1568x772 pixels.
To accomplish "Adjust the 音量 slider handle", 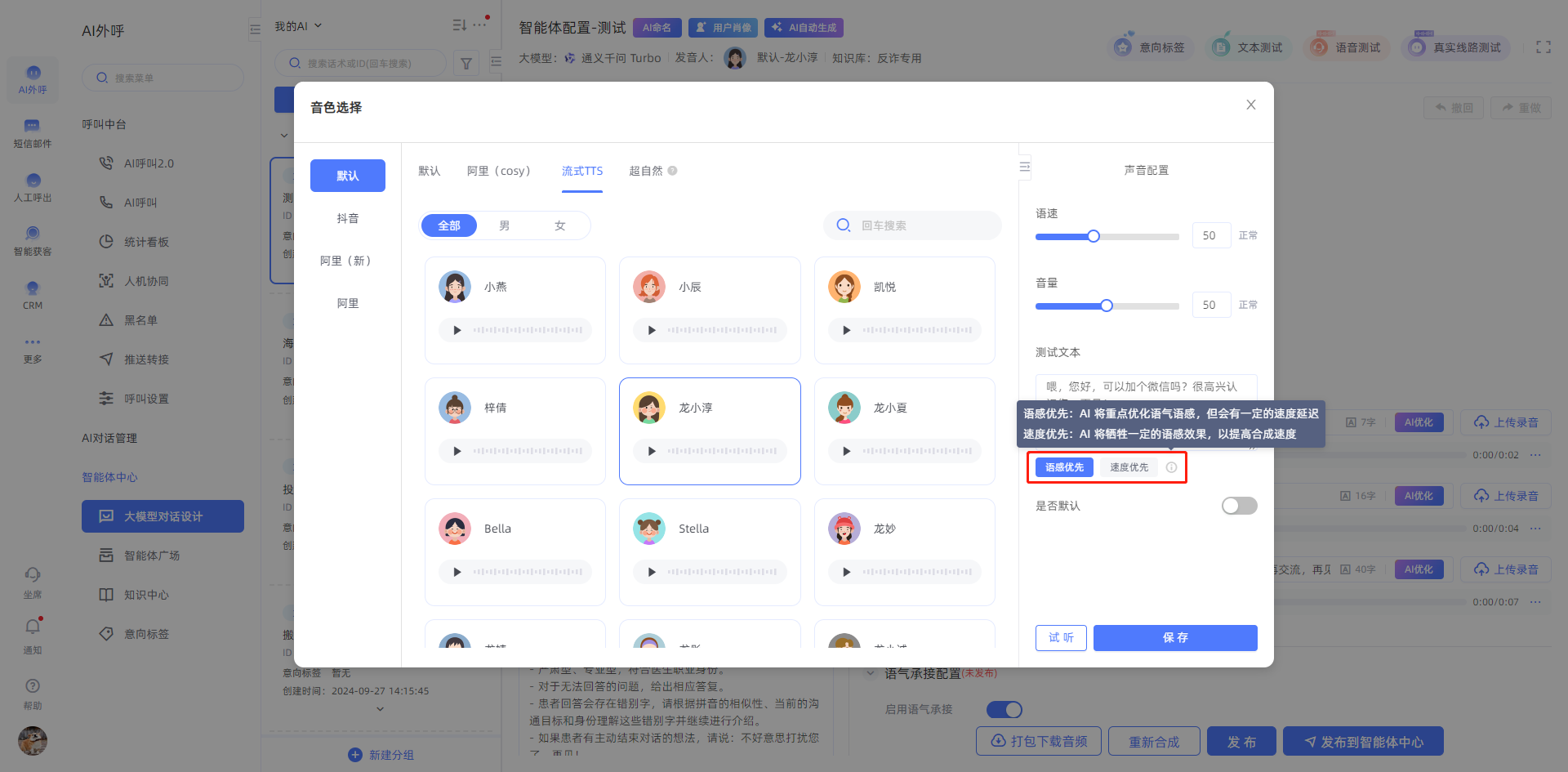I will pyautogui.click(x=1107, y=306).
